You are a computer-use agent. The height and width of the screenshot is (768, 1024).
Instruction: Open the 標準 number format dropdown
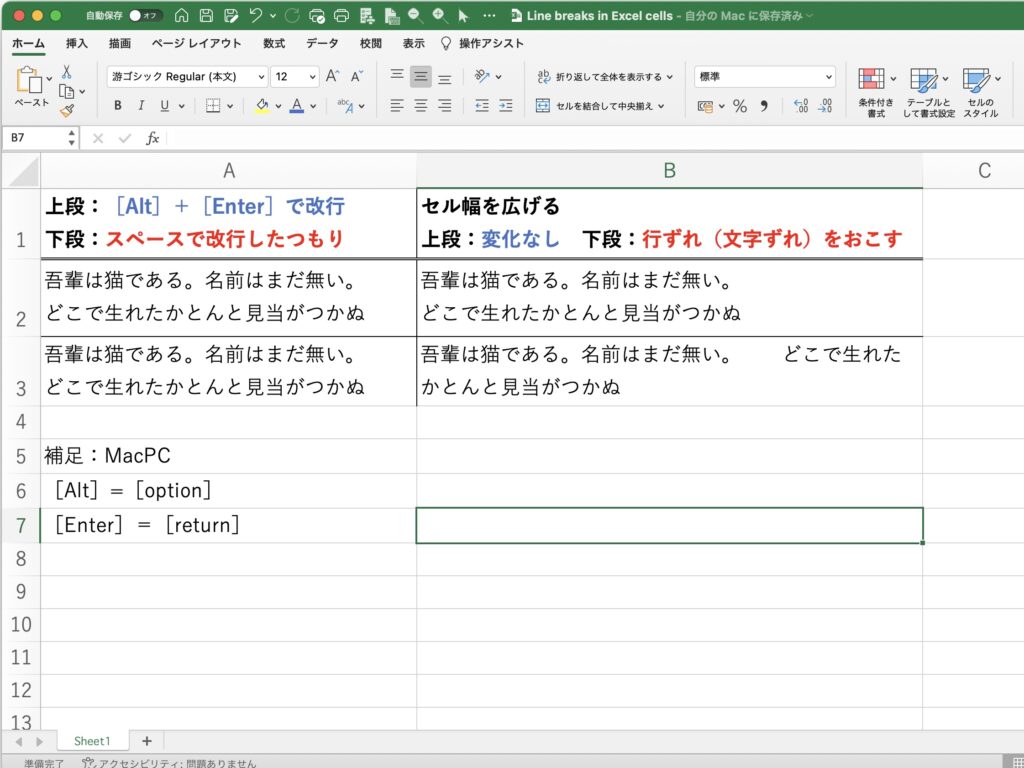pos(765,77)
